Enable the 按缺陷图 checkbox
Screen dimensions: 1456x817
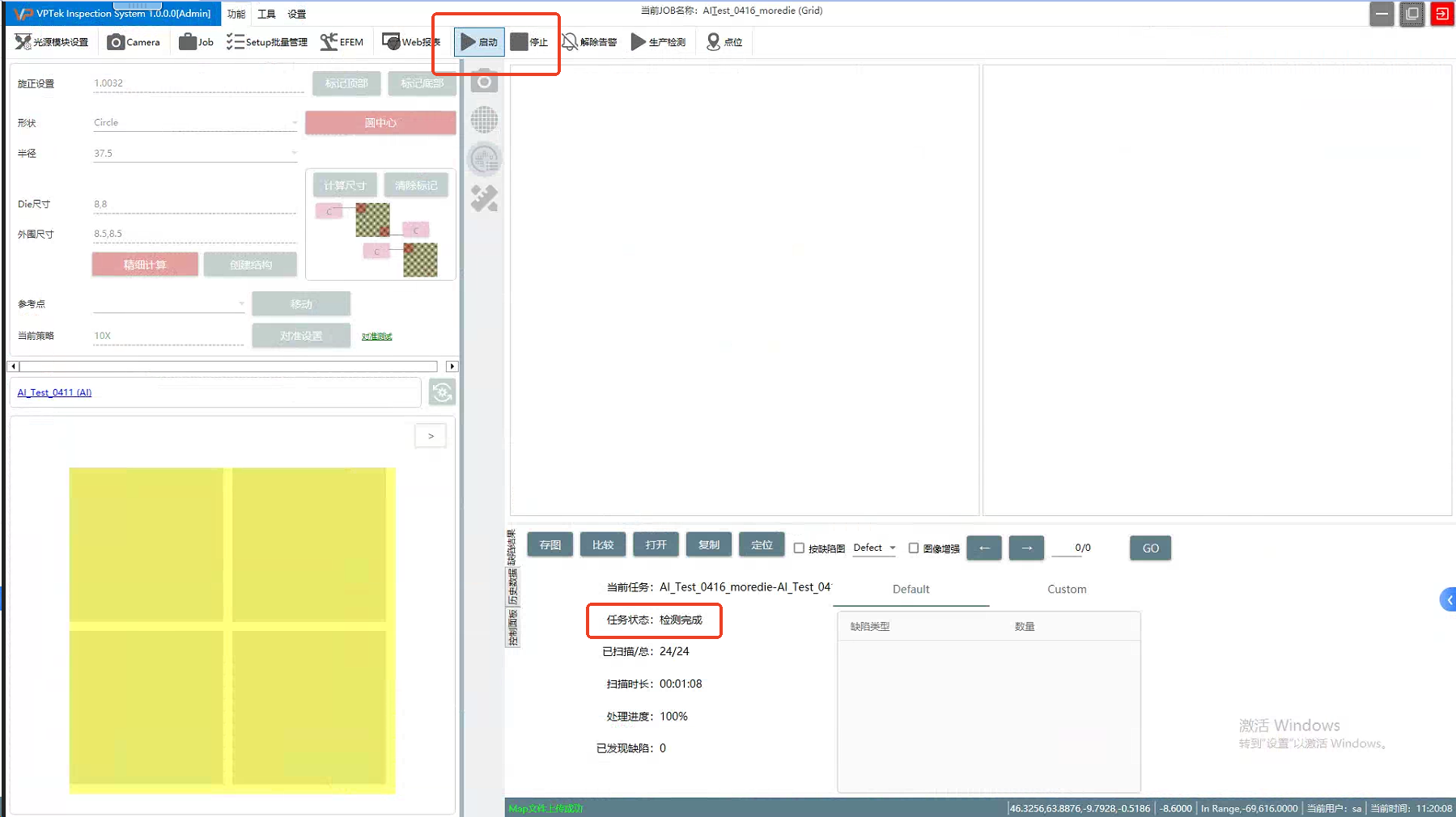tap(800, 548)
